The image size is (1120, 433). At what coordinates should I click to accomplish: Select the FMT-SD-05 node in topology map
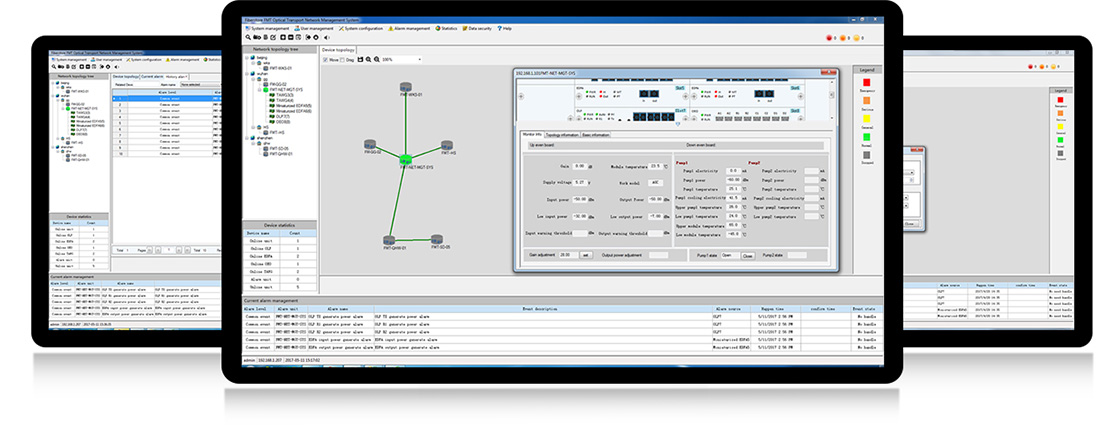(436, 239)
